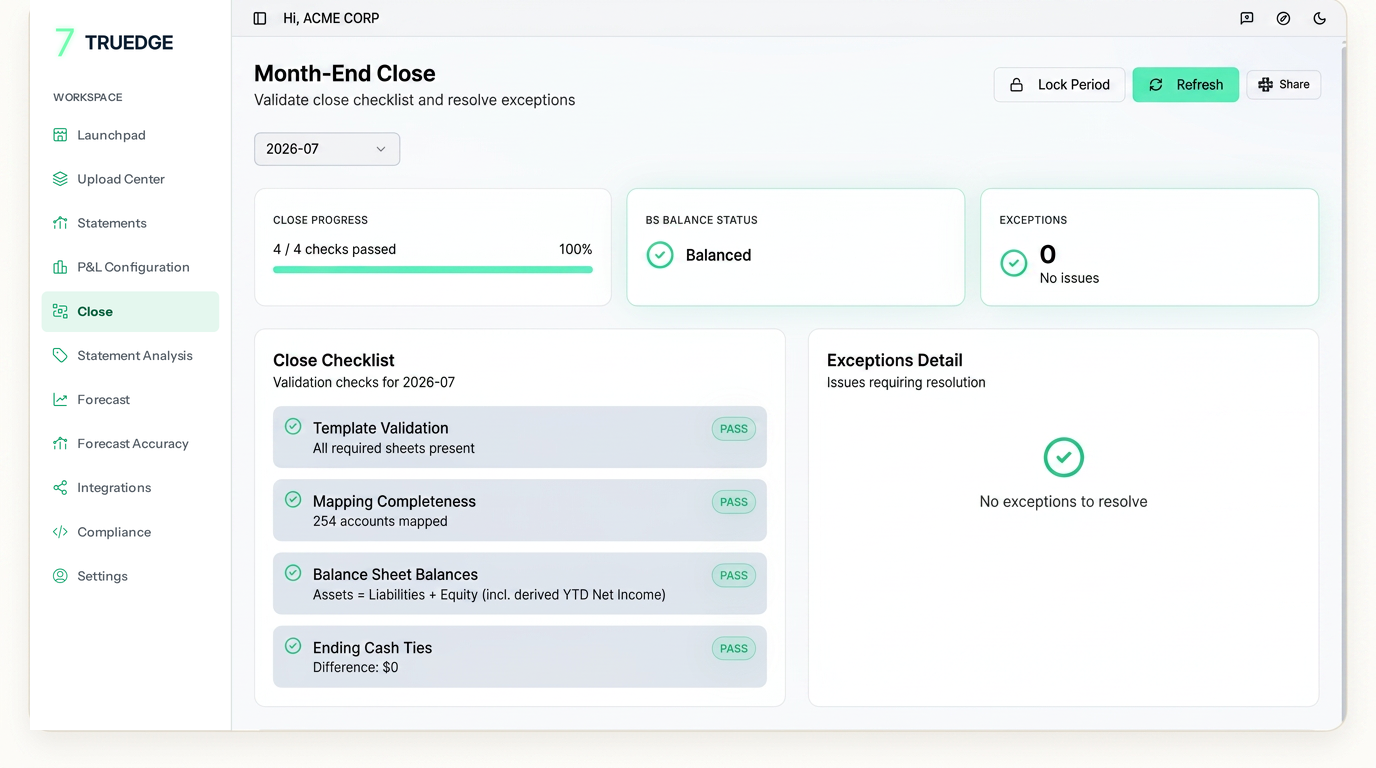Open the 2026-07 period dropdown
Image resolution: width=1376 pixels, height=768 pixels.
(x=327, y=149)
